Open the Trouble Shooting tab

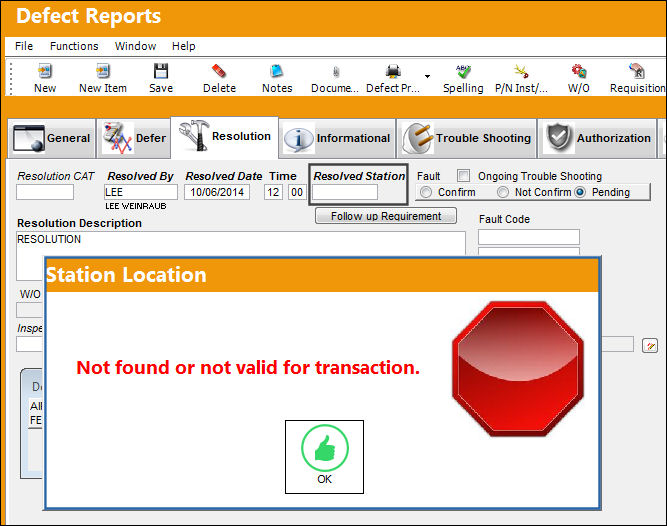pyautogui.click(x=467, y=138)
